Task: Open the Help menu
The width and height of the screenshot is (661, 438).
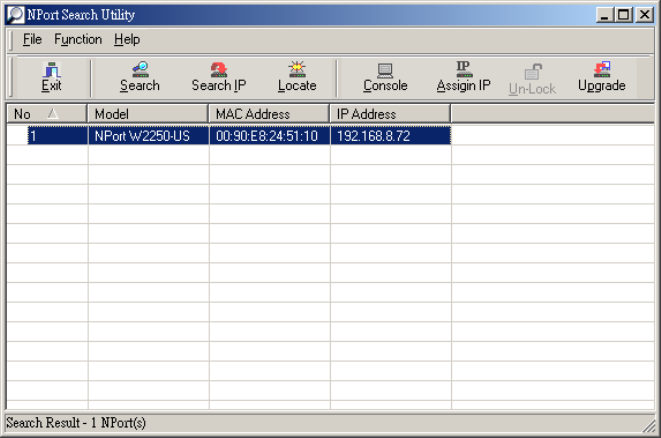Action: (127, 40)
